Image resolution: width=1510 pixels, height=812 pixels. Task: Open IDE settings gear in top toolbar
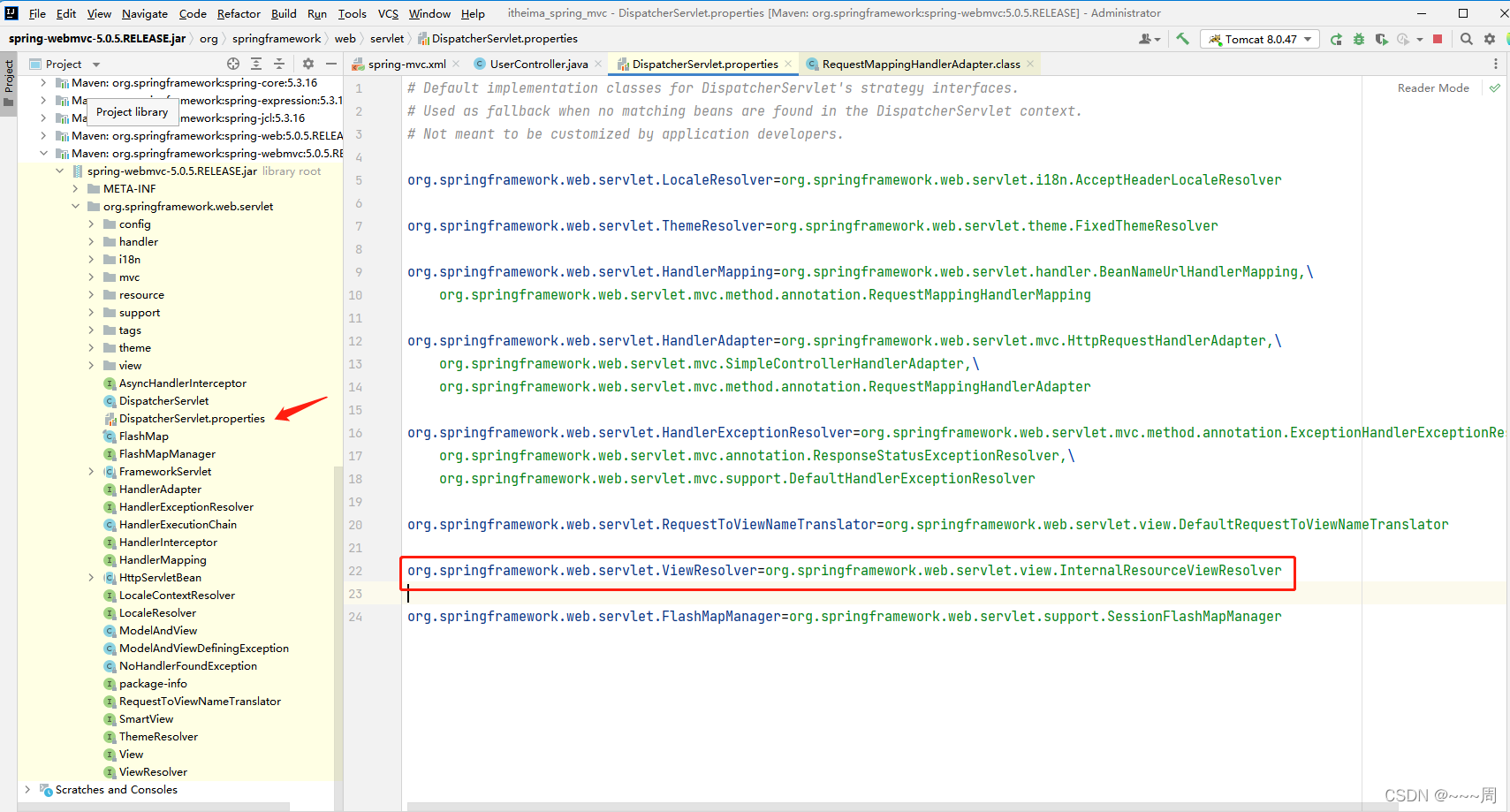[1490, 39]
